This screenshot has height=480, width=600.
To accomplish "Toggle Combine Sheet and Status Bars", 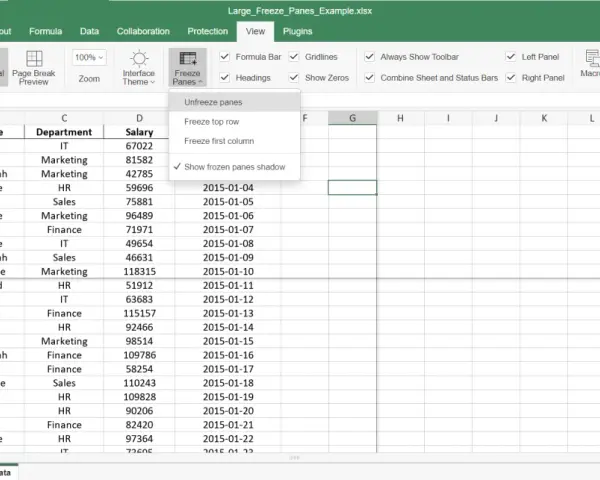I will pos(369,78).
